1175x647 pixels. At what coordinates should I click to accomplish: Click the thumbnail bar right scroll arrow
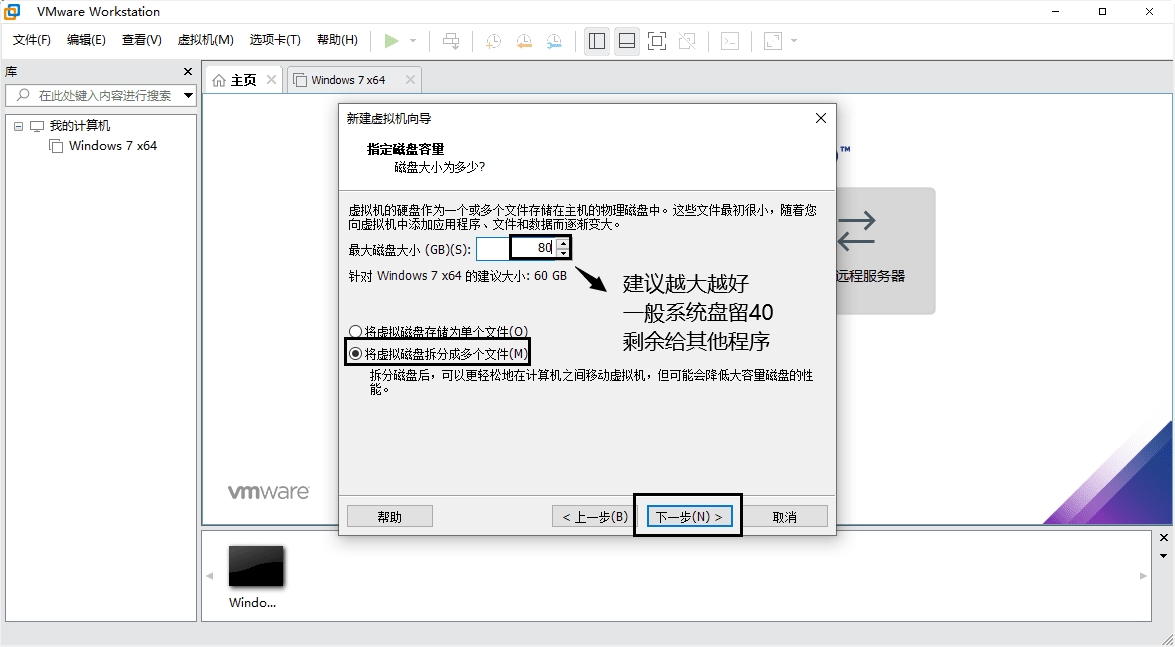click(x=1144, y=576)
